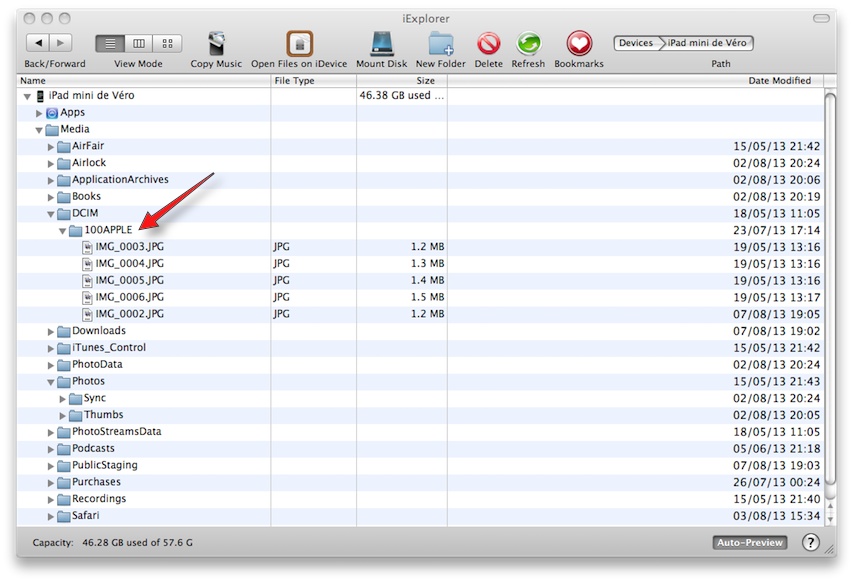
Task: Click the DCIM folder icon
Action: point(64,214)
